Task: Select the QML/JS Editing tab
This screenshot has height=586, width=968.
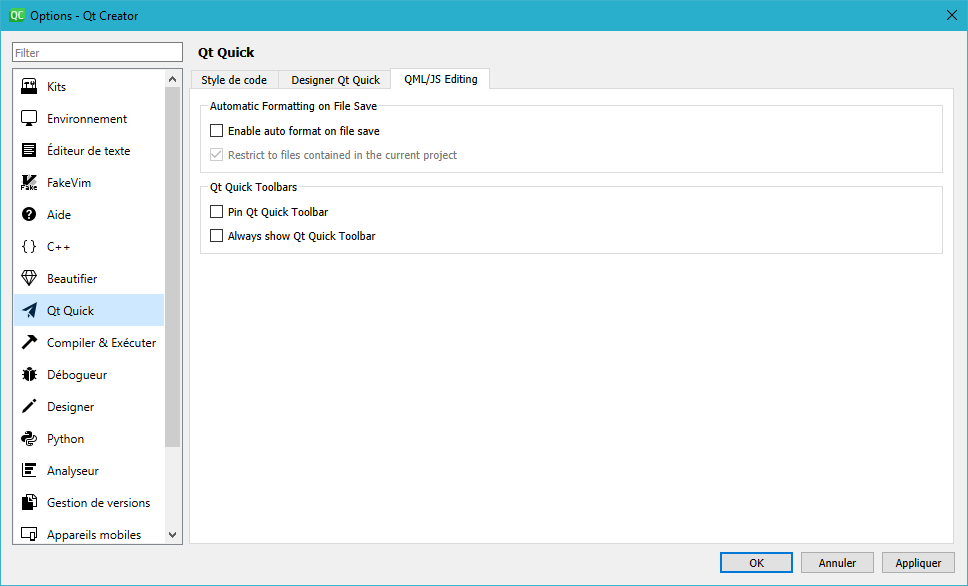Action: (441, 79)
